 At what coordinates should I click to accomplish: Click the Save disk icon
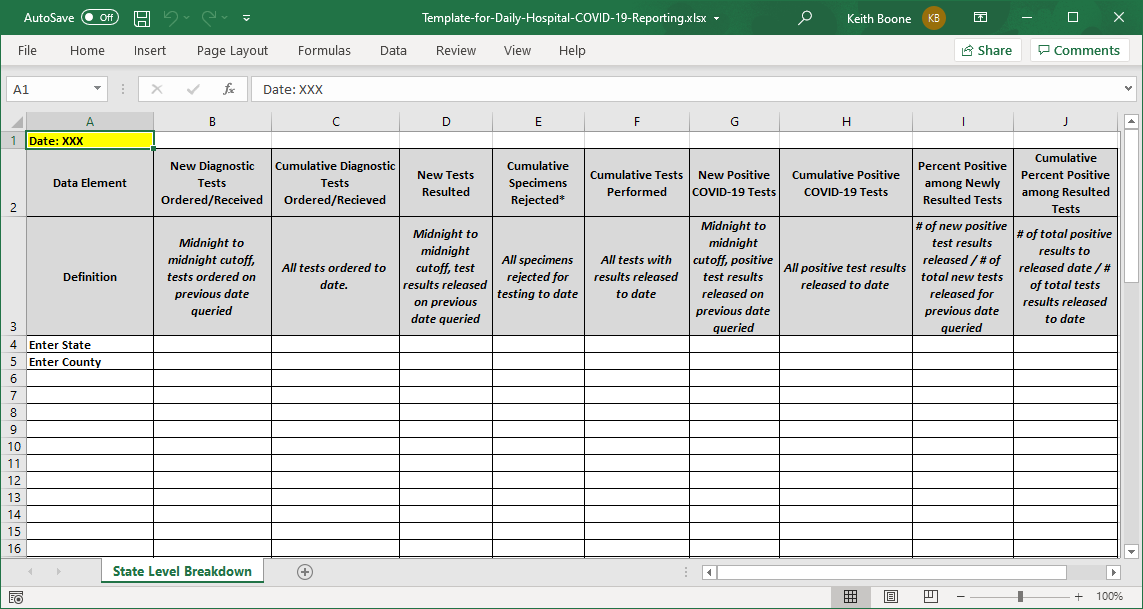[x=142, y=18]
